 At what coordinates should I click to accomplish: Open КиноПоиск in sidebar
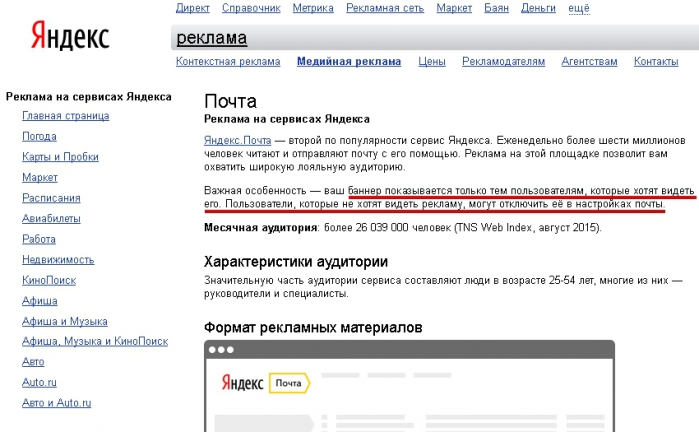pos(49,280)
